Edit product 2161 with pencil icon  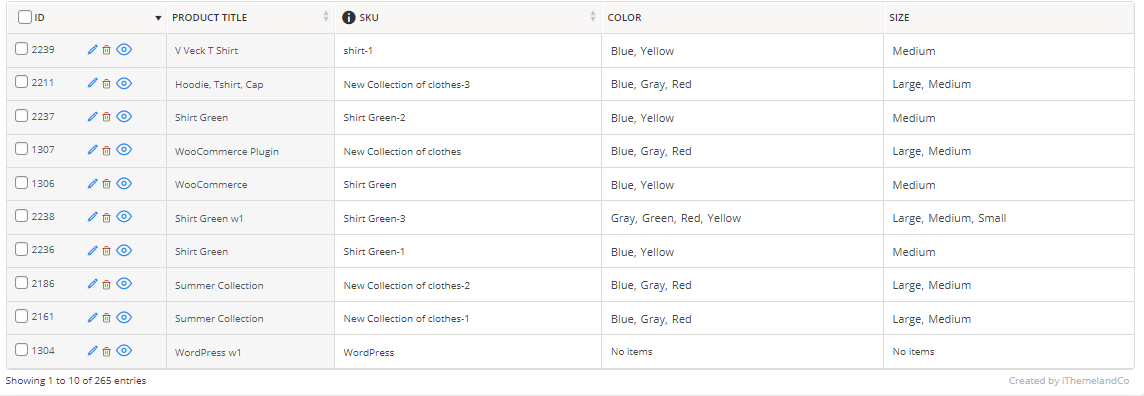point(92,317)
